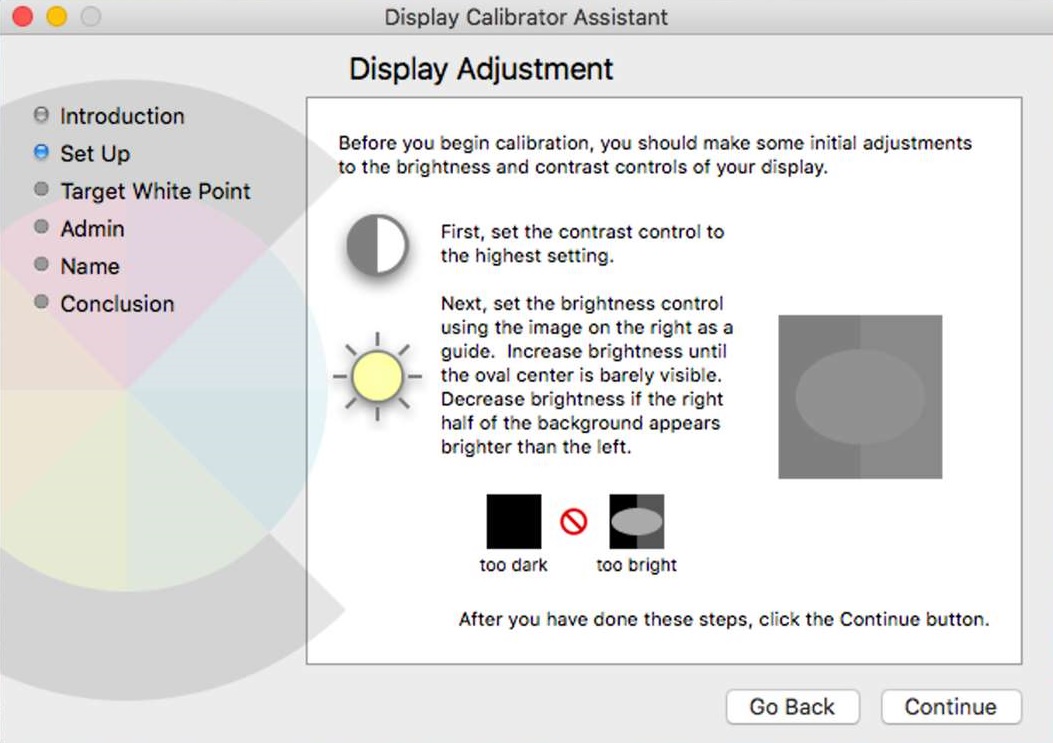Select the Name step in sidebar
1053x743 pixels.
pos(90,266)
